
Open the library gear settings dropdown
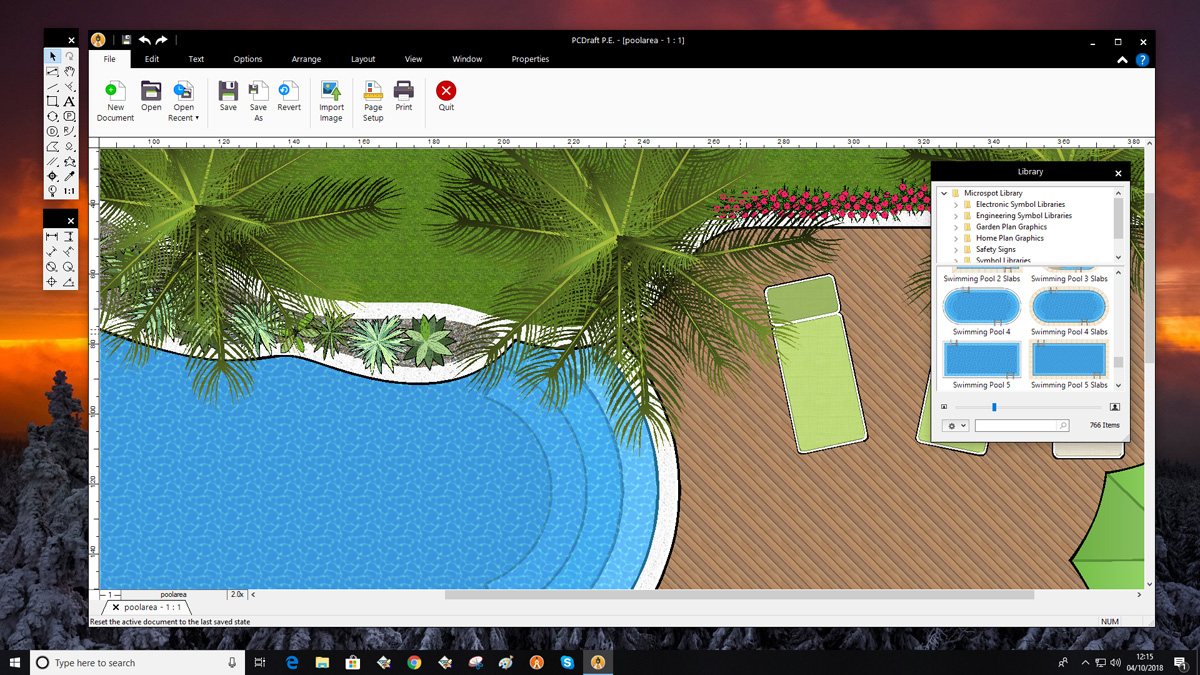coord(956,426)
